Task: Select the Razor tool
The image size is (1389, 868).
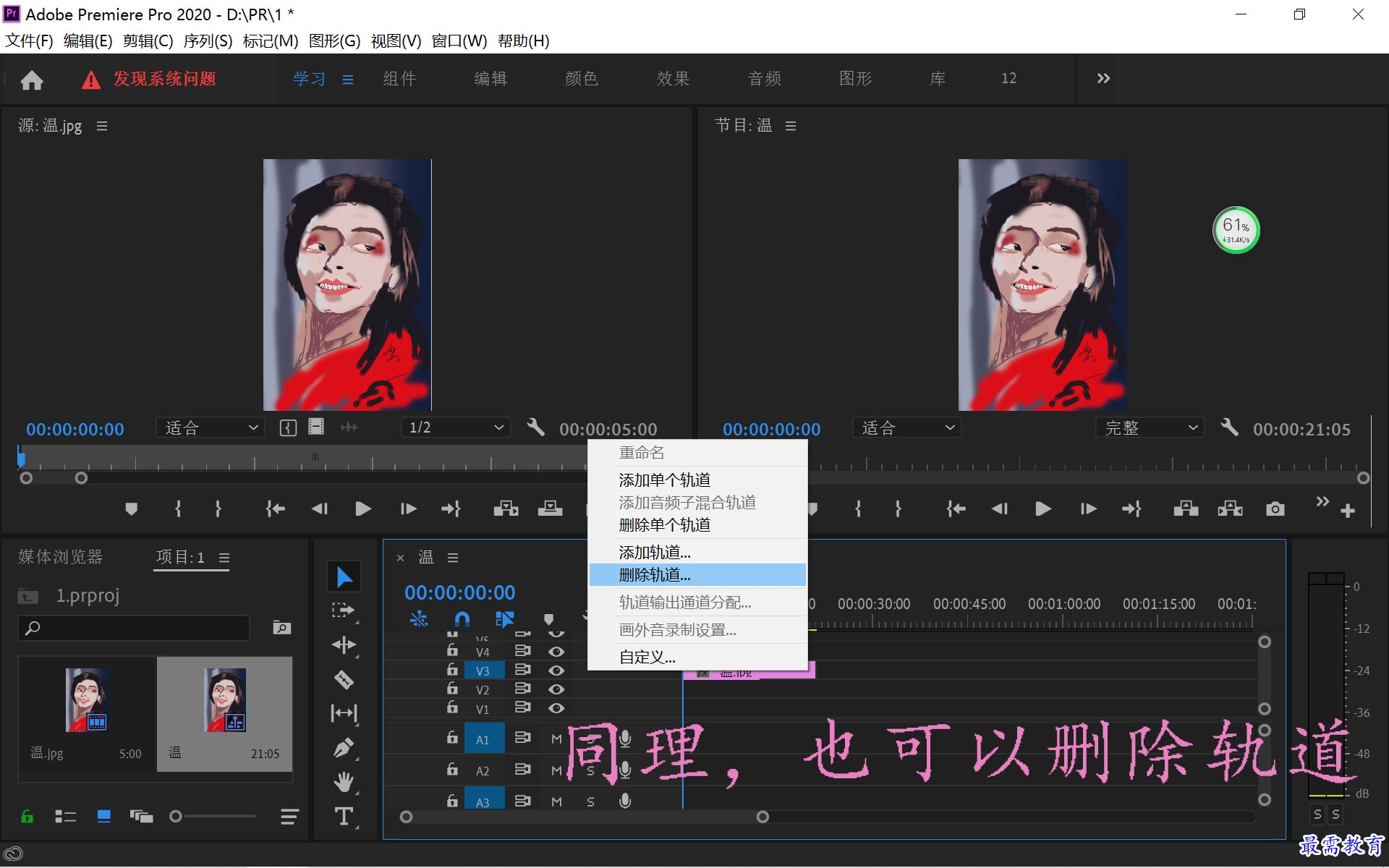Action: (344, 679)
